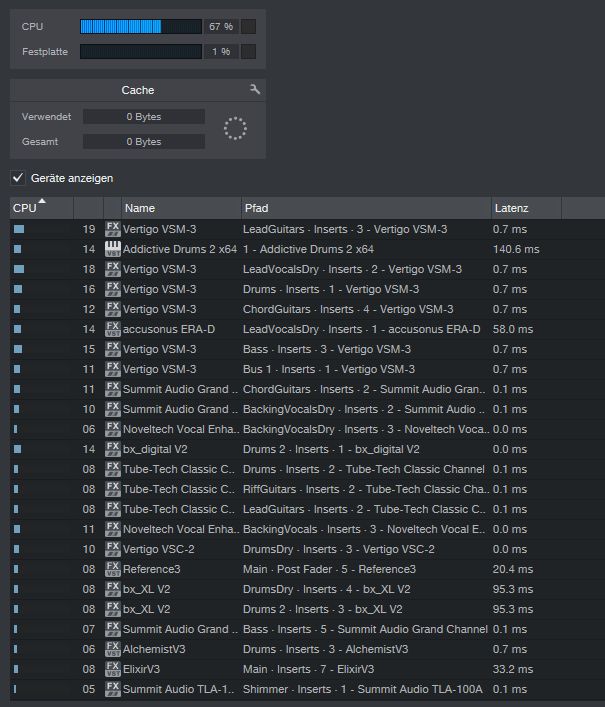Click FX icon of Bus 1 Vertigo VSM-3
The image size is (605, 707).
pyautogui.click(x=113, y=369)
